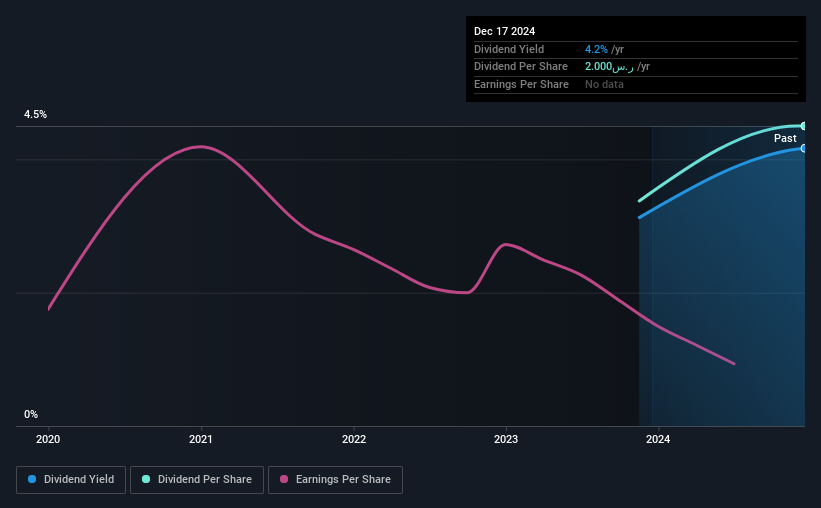The image size is (821, 508).
Task: Click the "No data" earnings tooltip text
Action: click(604, 84)
